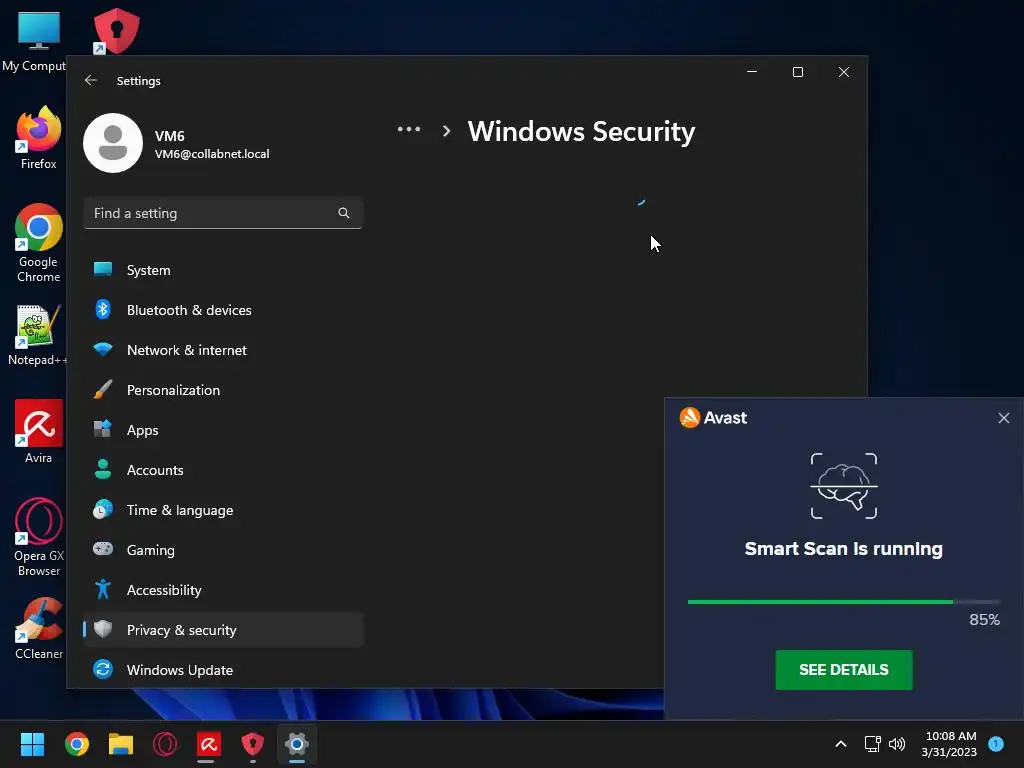Go back using the Settings back arrow
1024x768 pixels.
click(91, 80)
